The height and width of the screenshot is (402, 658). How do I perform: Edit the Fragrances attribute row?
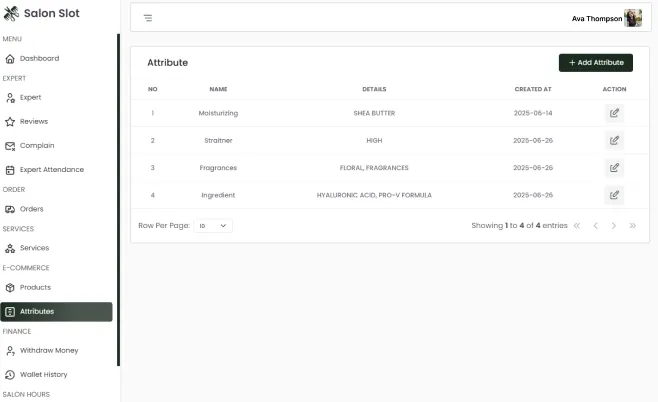614,167
